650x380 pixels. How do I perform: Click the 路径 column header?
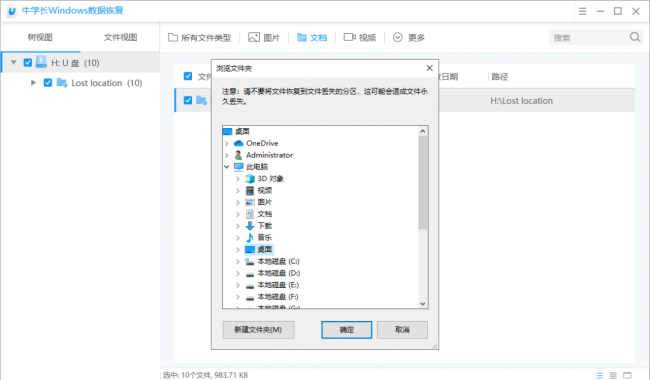pos(500,77)
